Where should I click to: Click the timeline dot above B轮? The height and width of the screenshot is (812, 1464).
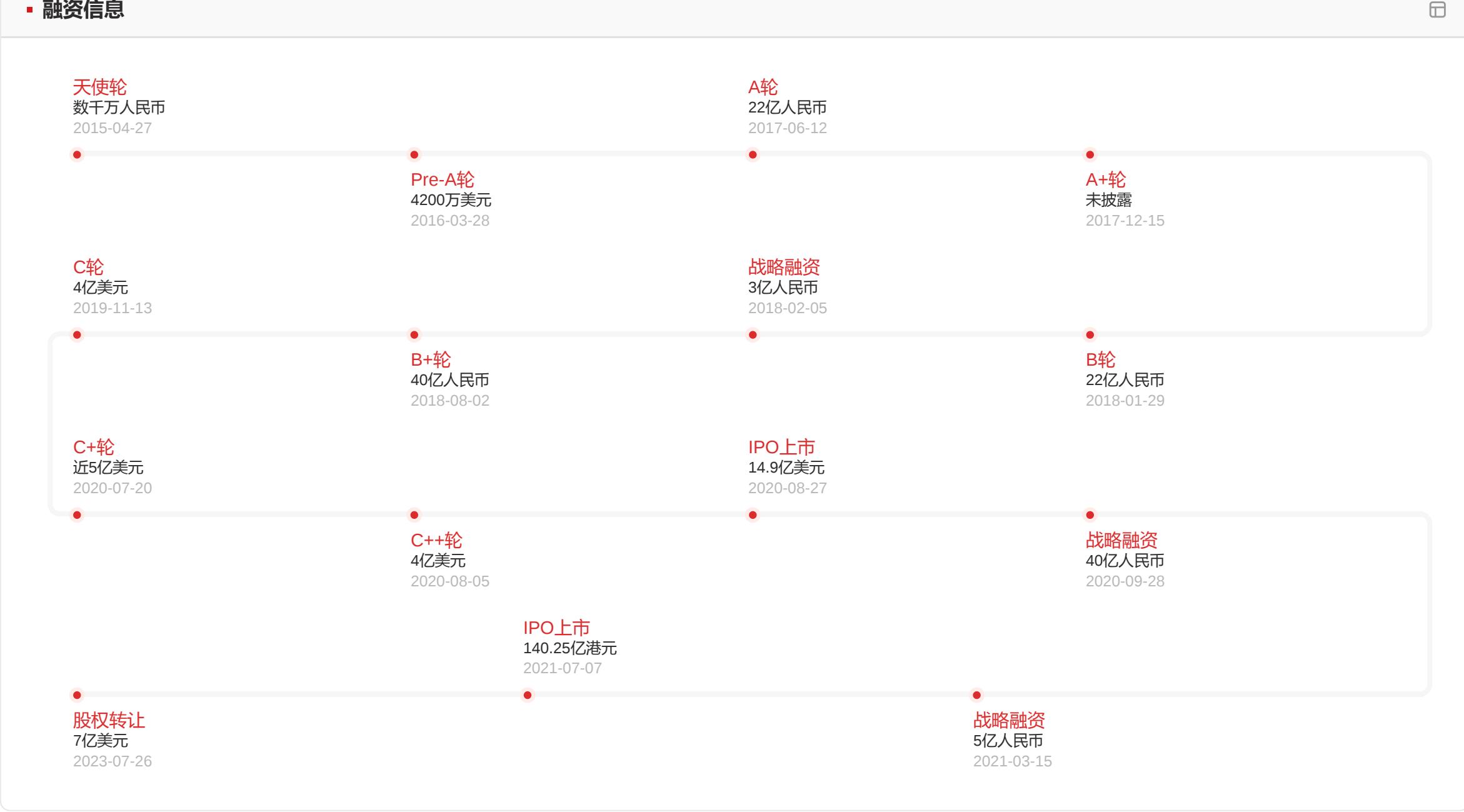coord(1090,335)
